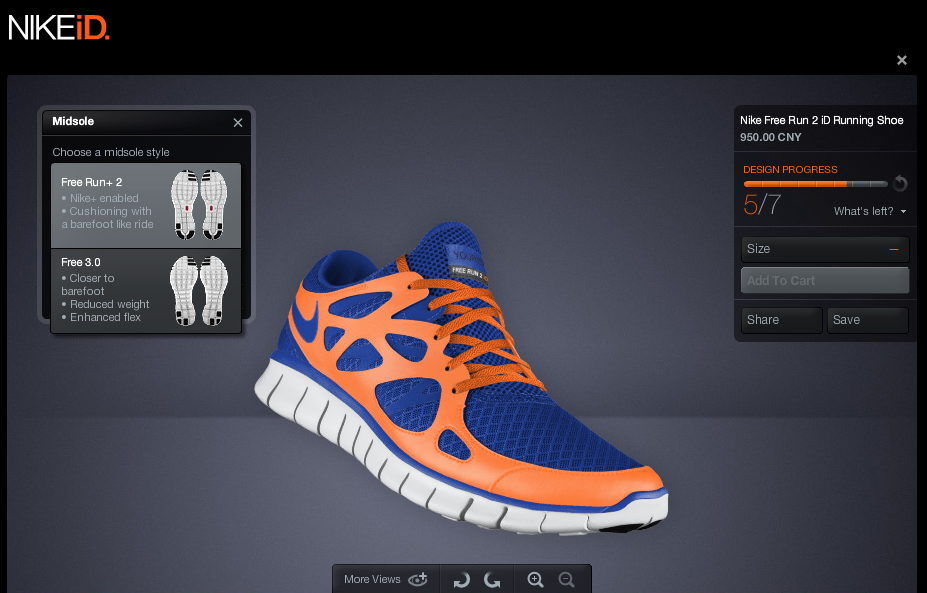Zoom out of the shoe view
The image size is (927, 593).
coord(566,579)
